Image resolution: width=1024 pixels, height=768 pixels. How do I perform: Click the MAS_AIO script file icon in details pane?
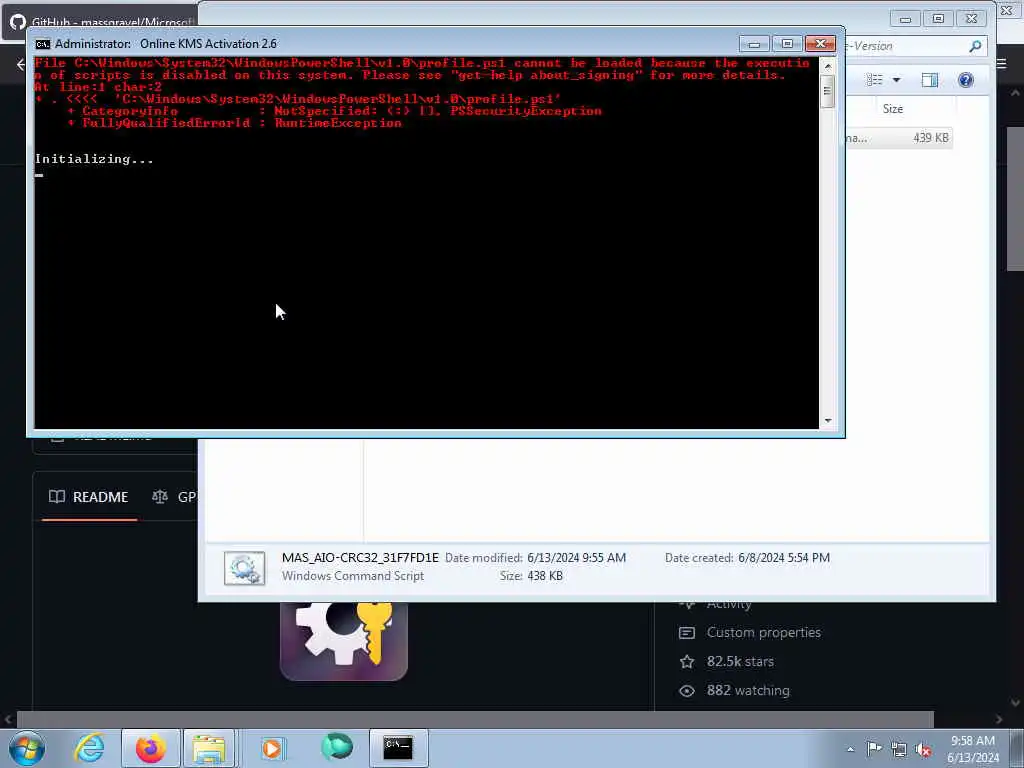244,568
